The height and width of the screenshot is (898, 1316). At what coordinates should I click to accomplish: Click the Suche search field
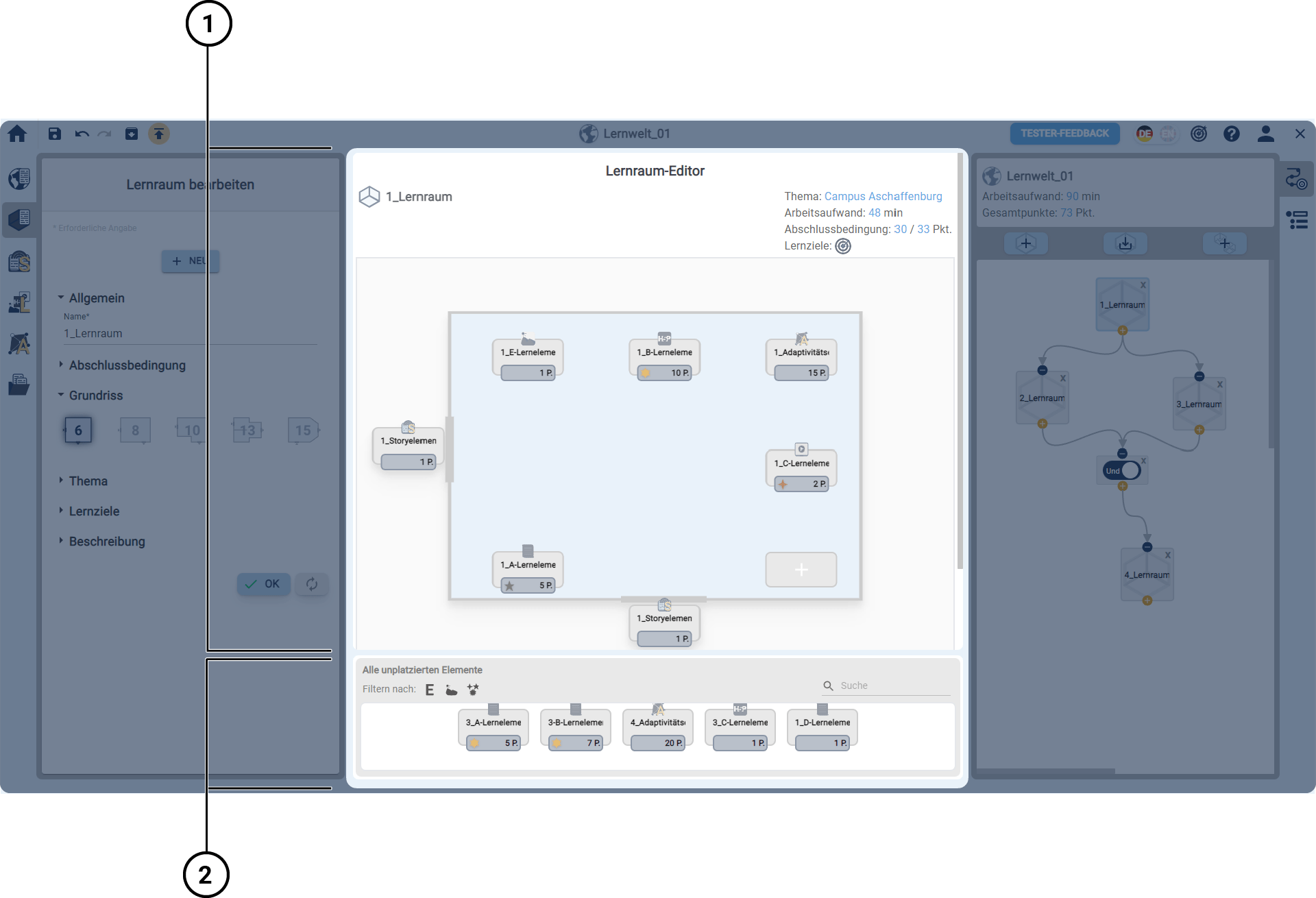(886, 685)
